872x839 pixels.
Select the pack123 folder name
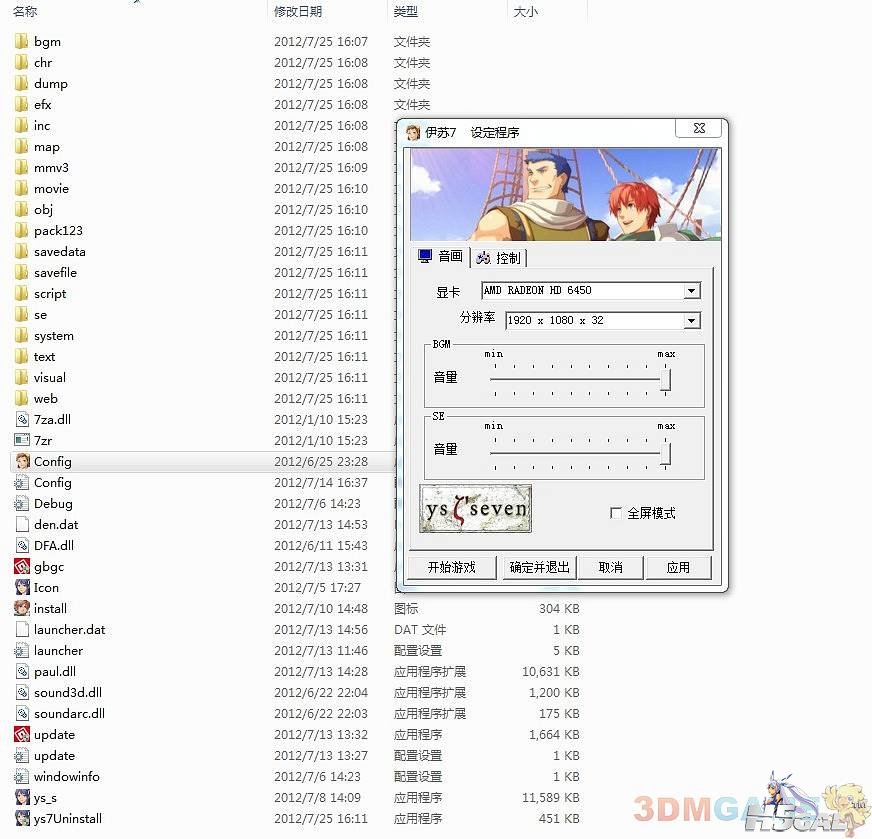(x=58, y=231)
